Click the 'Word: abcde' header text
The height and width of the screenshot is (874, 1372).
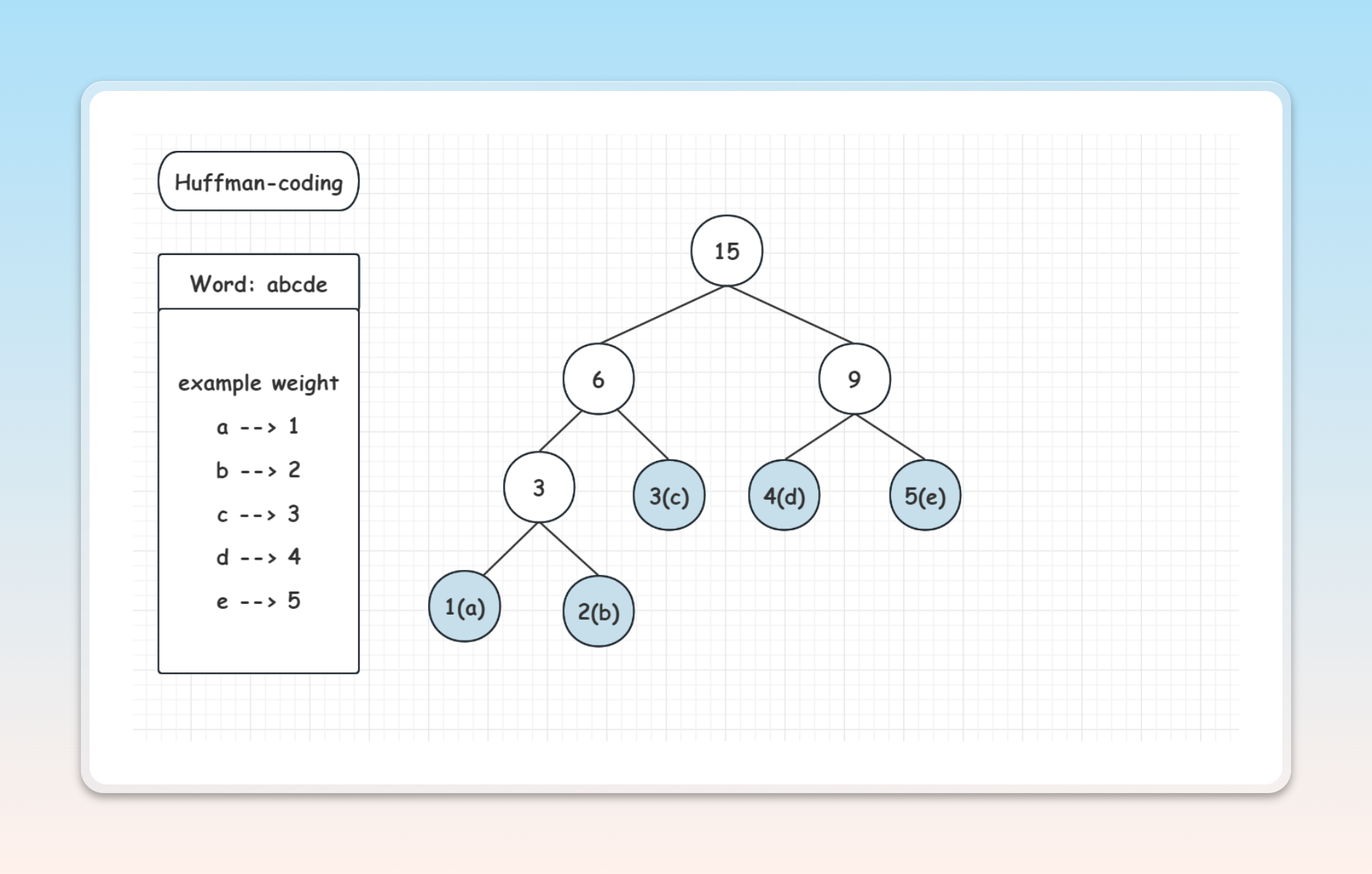coord(259,284)
